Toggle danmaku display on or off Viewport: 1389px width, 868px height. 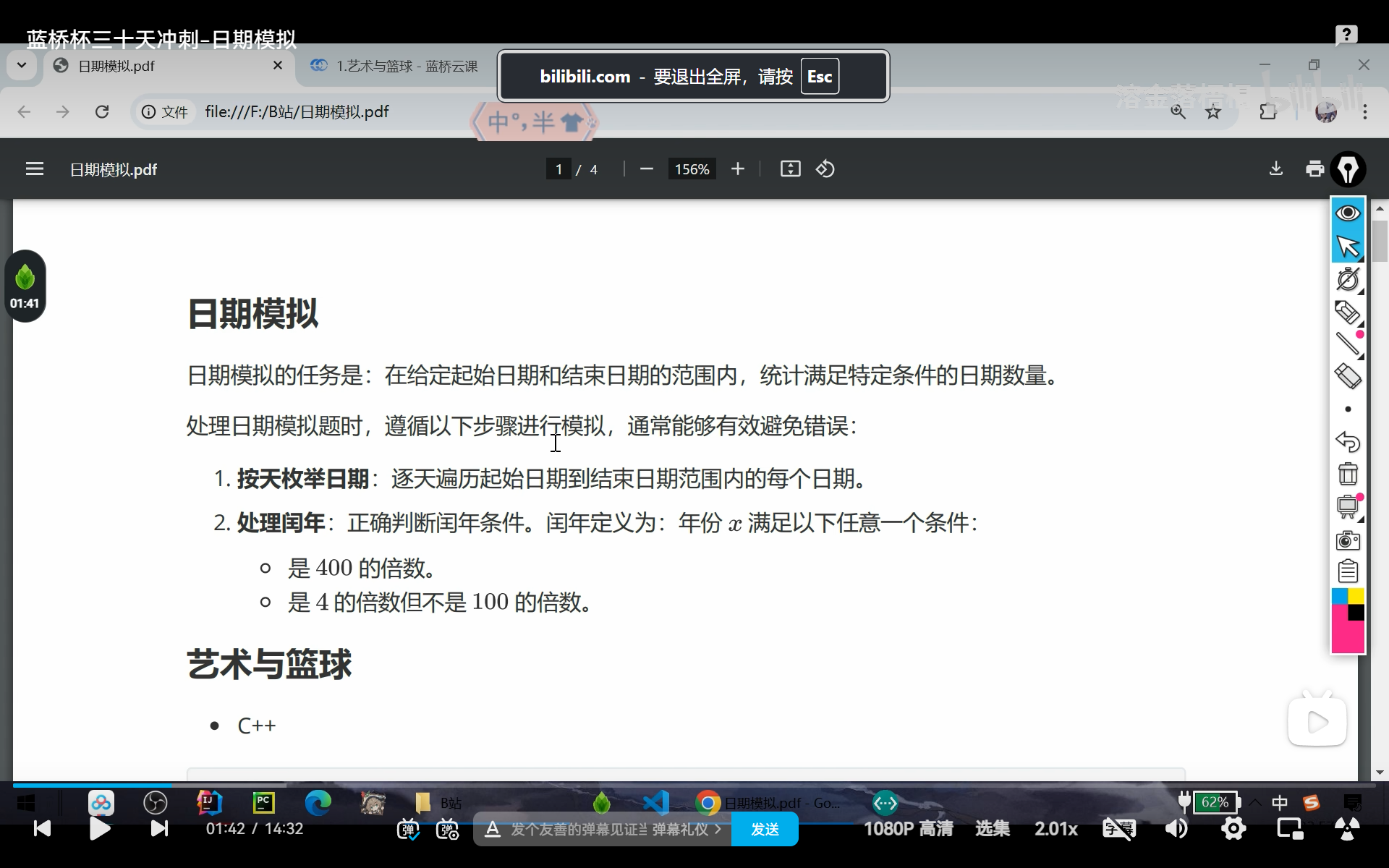[x=409, y=829]
